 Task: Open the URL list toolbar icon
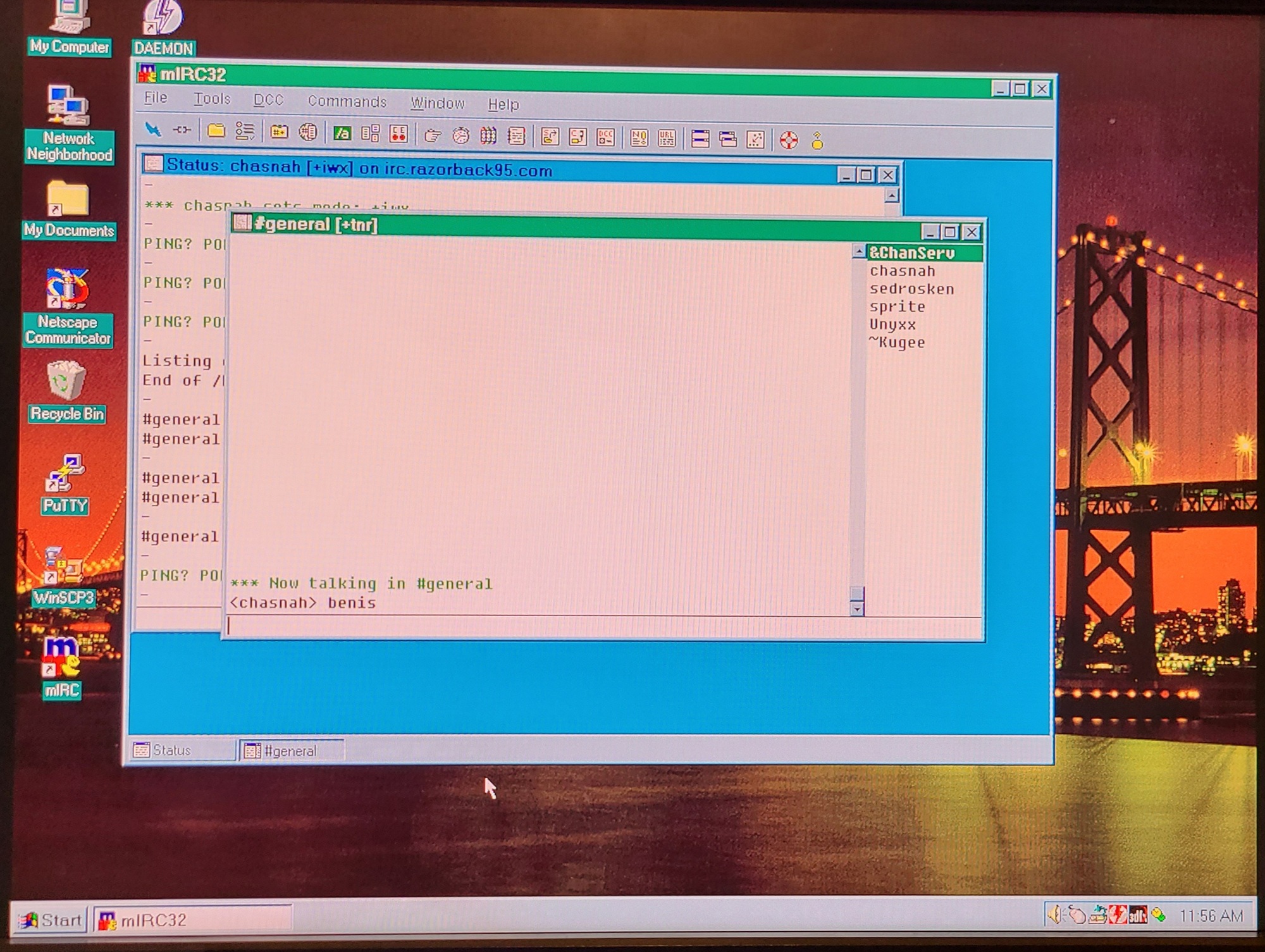tap(667, 139)
